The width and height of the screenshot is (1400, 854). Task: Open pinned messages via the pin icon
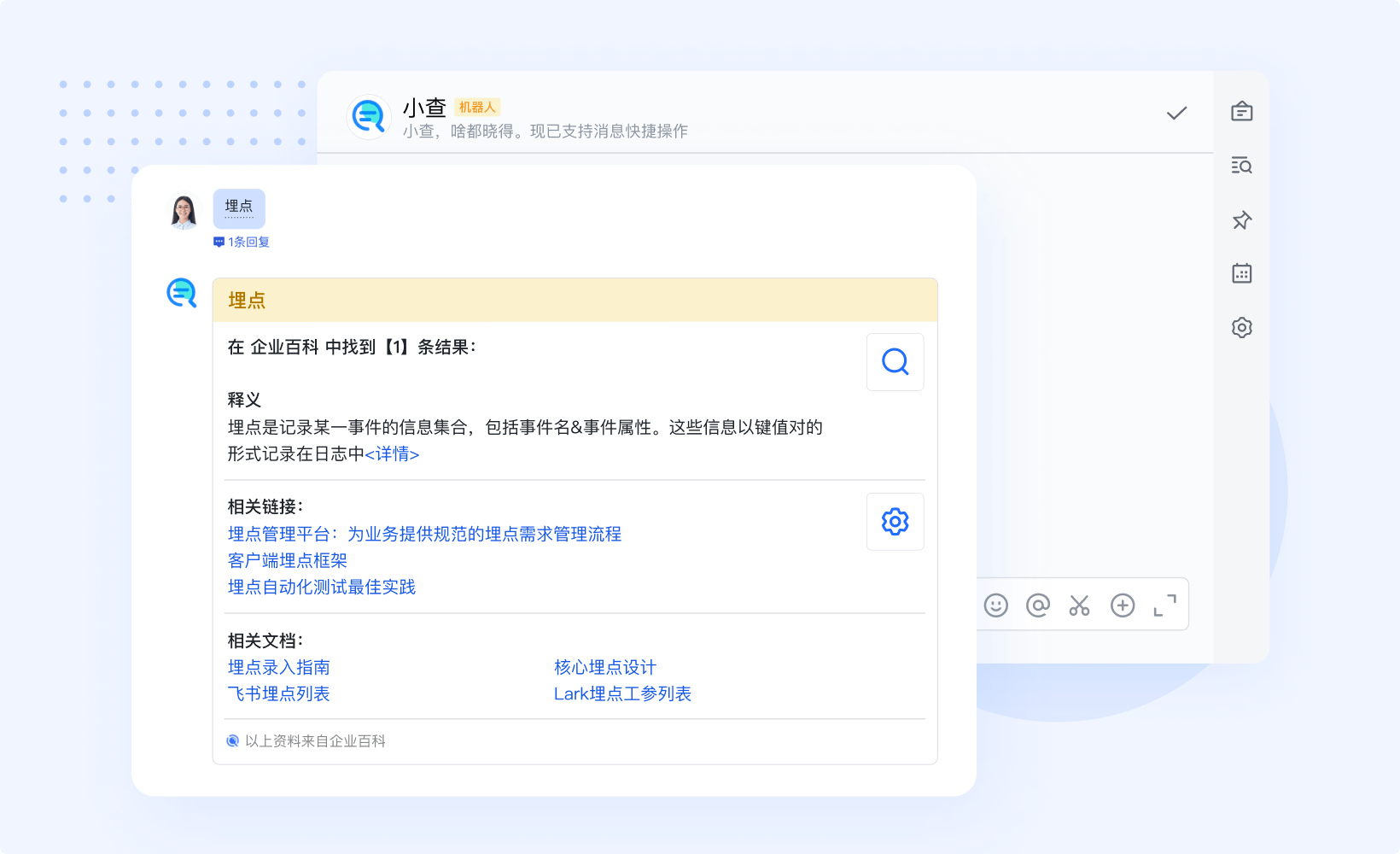coord(1241,220)
